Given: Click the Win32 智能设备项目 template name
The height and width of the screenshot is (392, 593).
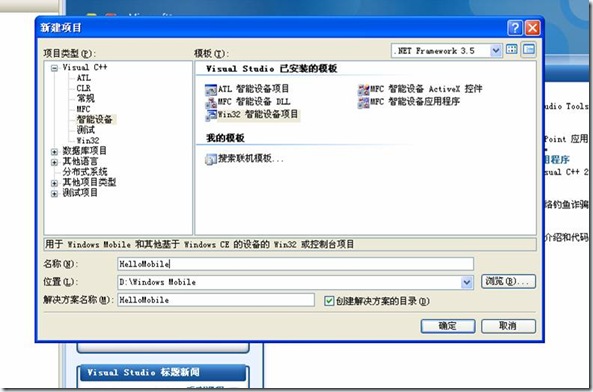Looking at the screenshot, I should 258,114.
